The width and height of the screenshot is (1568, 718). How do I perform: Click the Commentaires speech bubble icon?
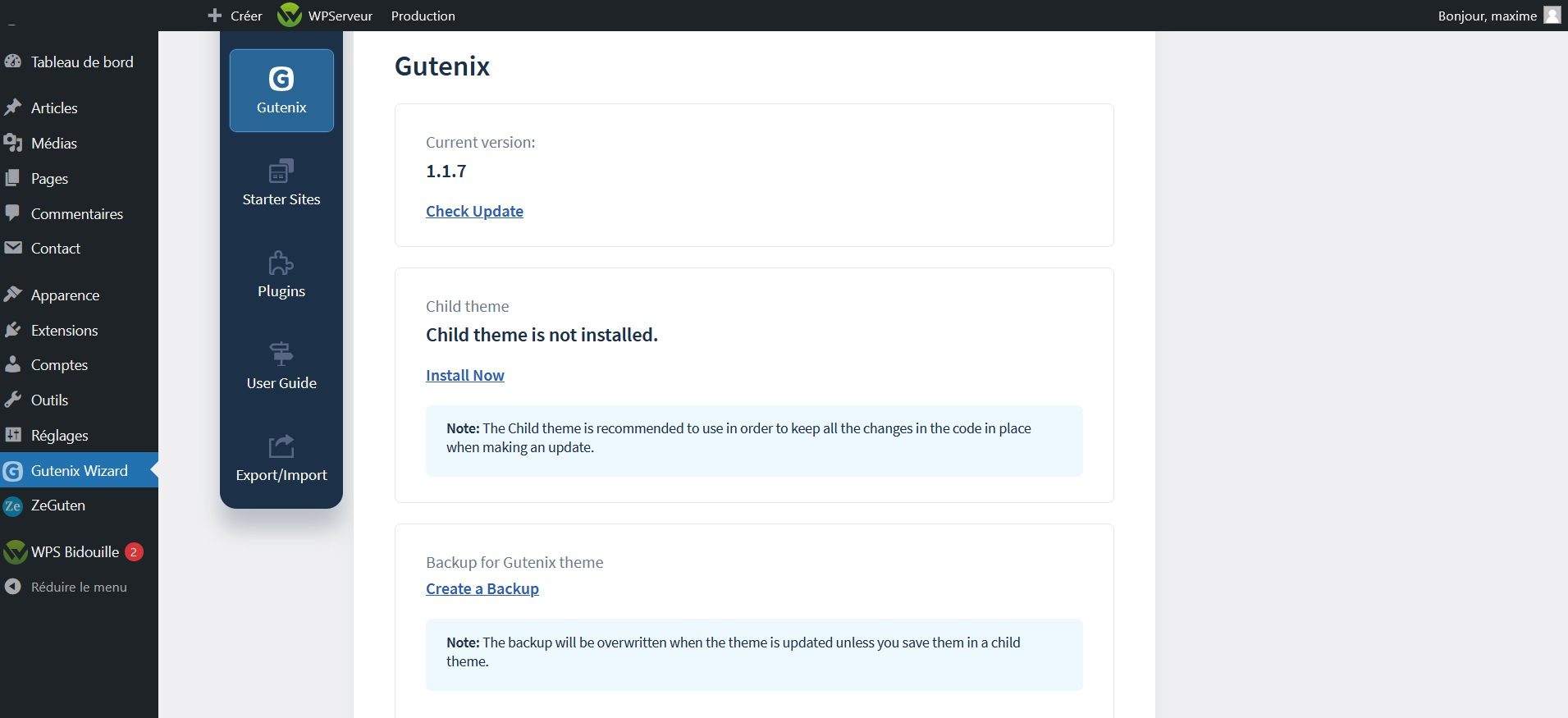[12, 213]
